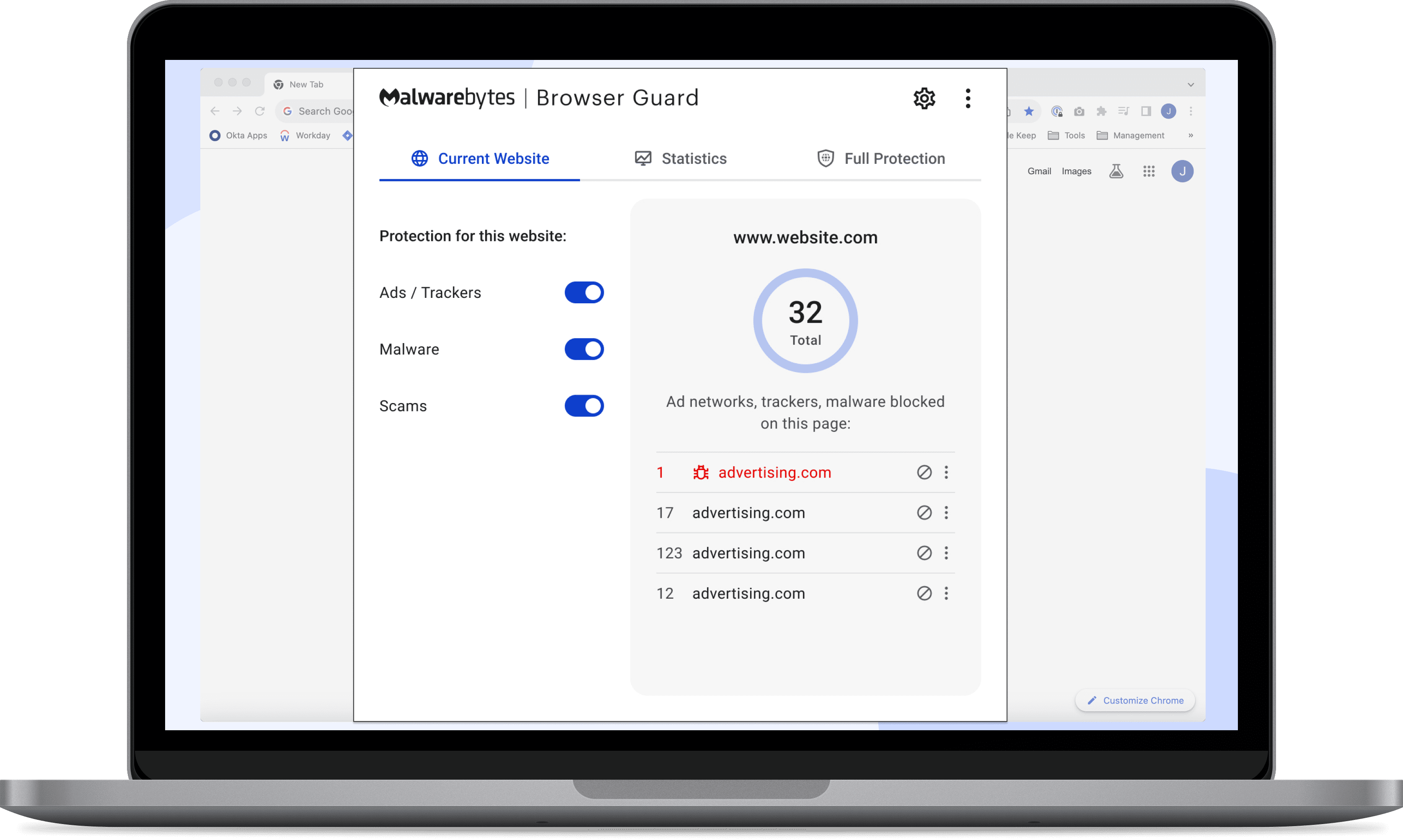This screenshot has height=840, width=1403.
Task: Open the Google apps grid
Action: coord(1148,171)
